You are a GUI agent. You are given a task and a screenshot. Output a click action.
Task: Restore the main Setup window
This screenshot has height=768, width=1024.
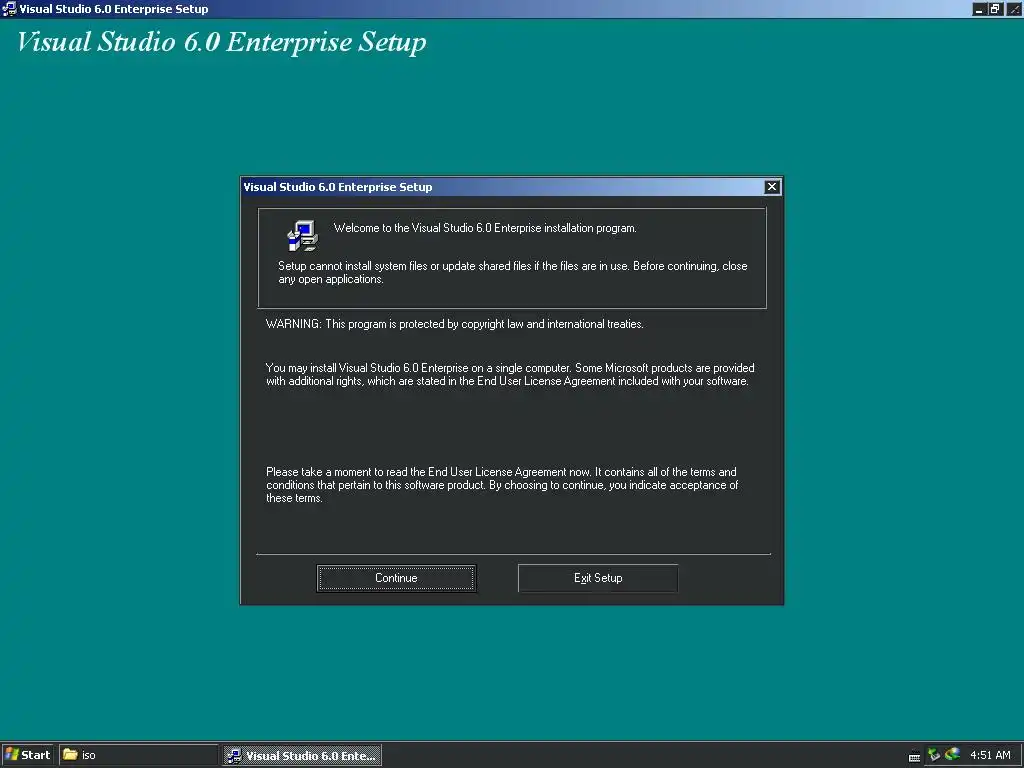pyautogui.click(x=995, y=9)
